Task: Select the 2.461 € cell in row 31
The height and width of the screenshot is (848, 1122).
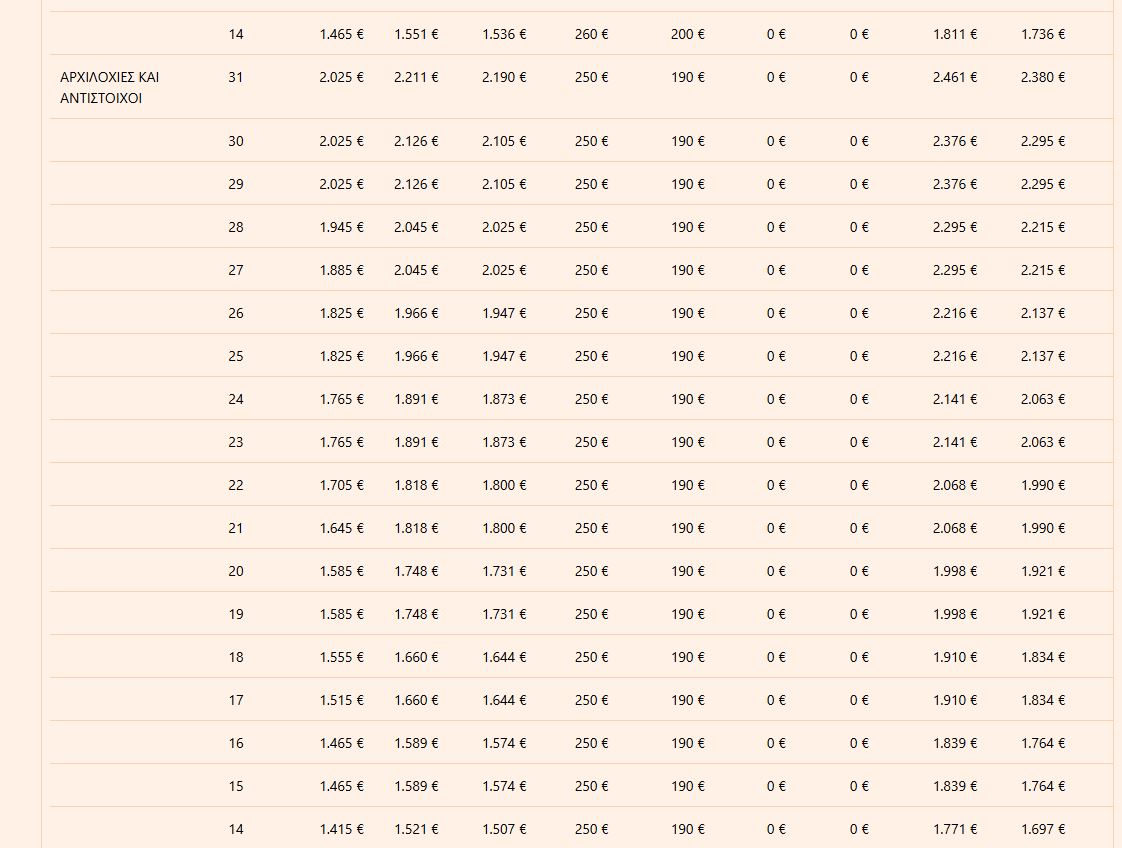Action: pos(954,77)
